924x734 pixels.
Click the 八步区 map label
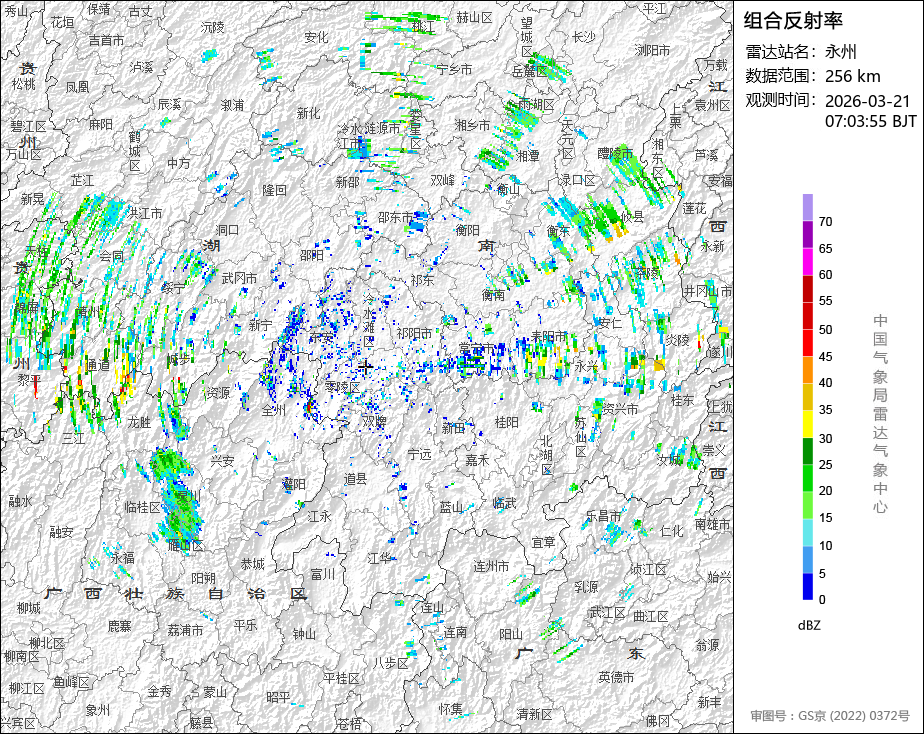(391, 663)
